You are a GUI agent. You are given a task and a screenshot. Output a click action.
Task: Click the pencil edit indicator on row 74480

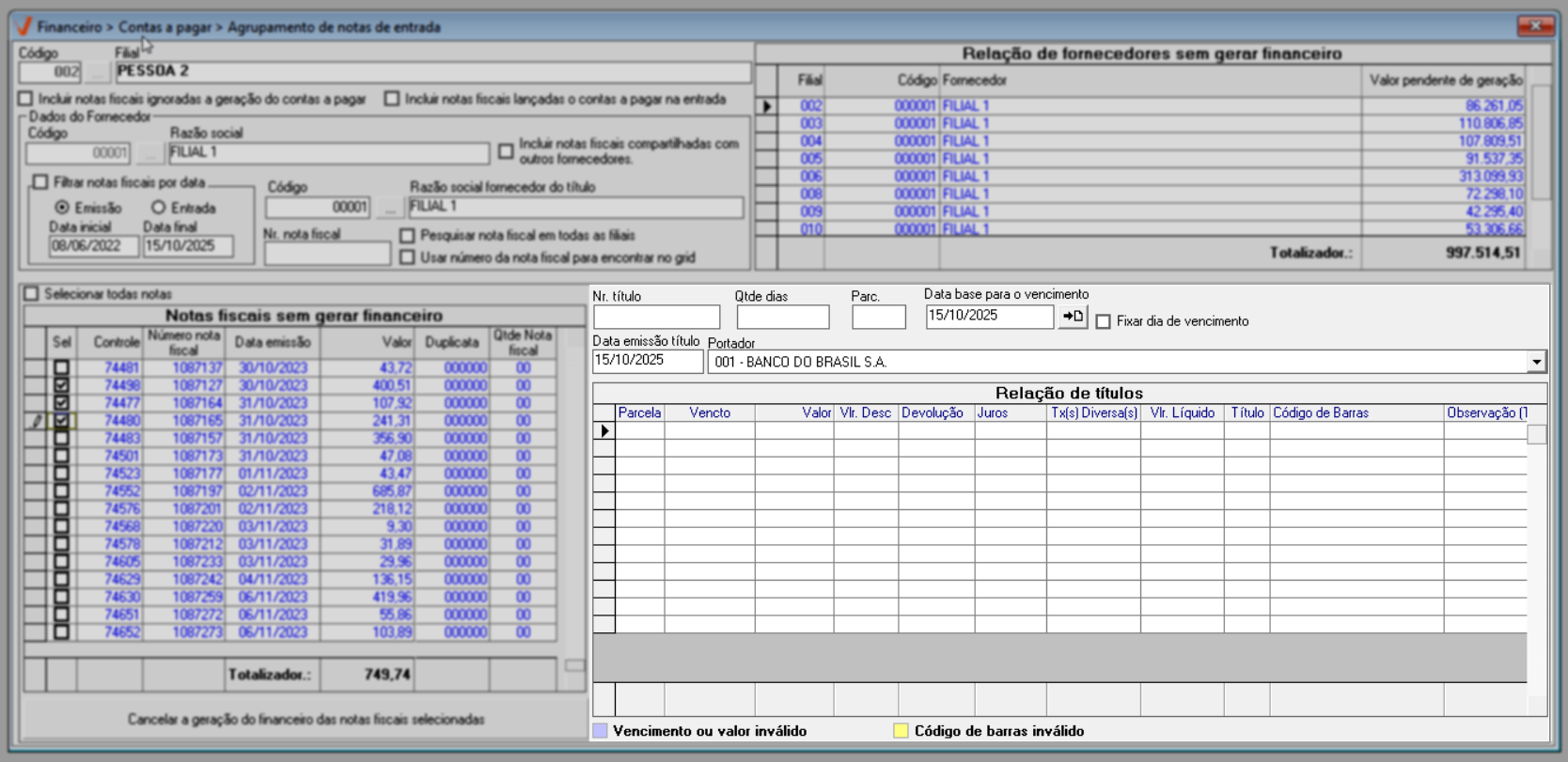[36, 421]
